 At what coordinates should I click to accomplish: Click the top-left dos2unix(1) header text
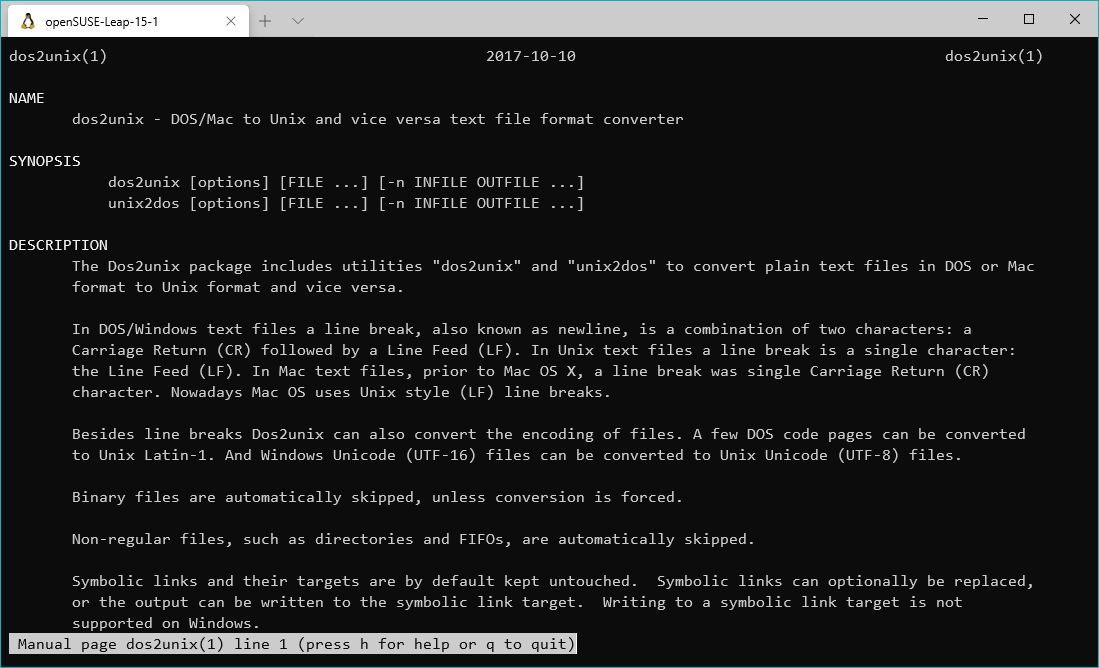click(58, 56)
